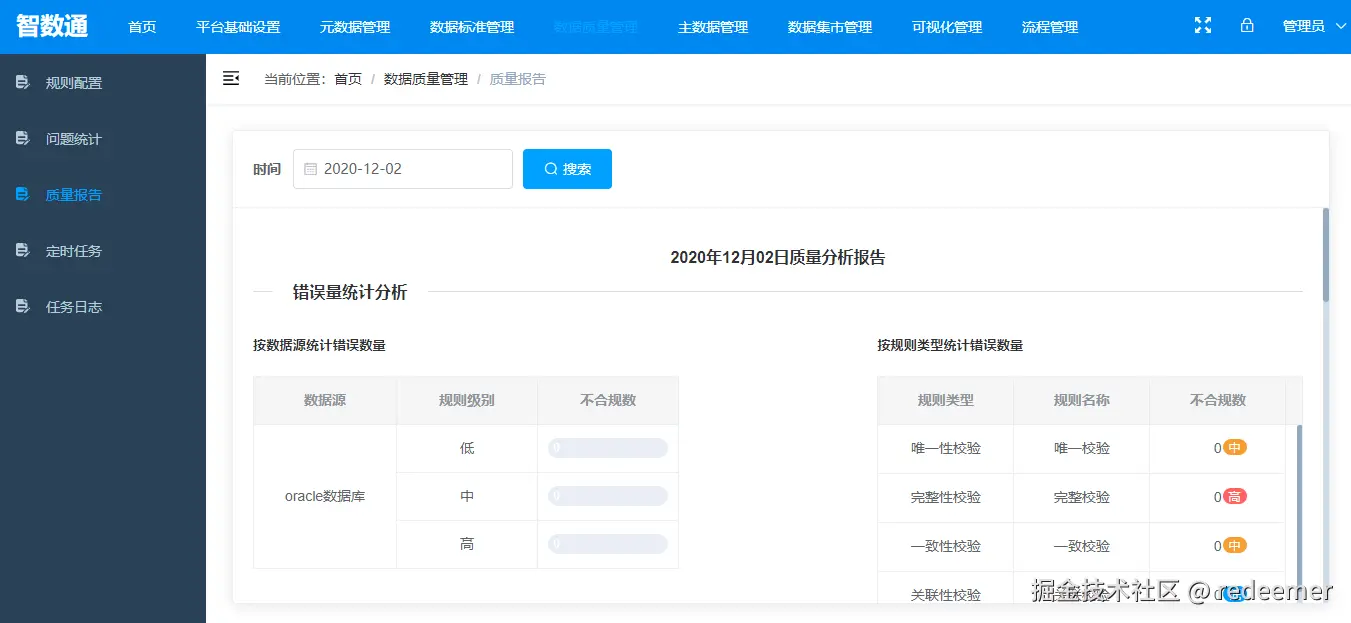Toggle the sidebar collapse hamburger icon
Viewport: 1351px width, 623px height.
(231, 78)
